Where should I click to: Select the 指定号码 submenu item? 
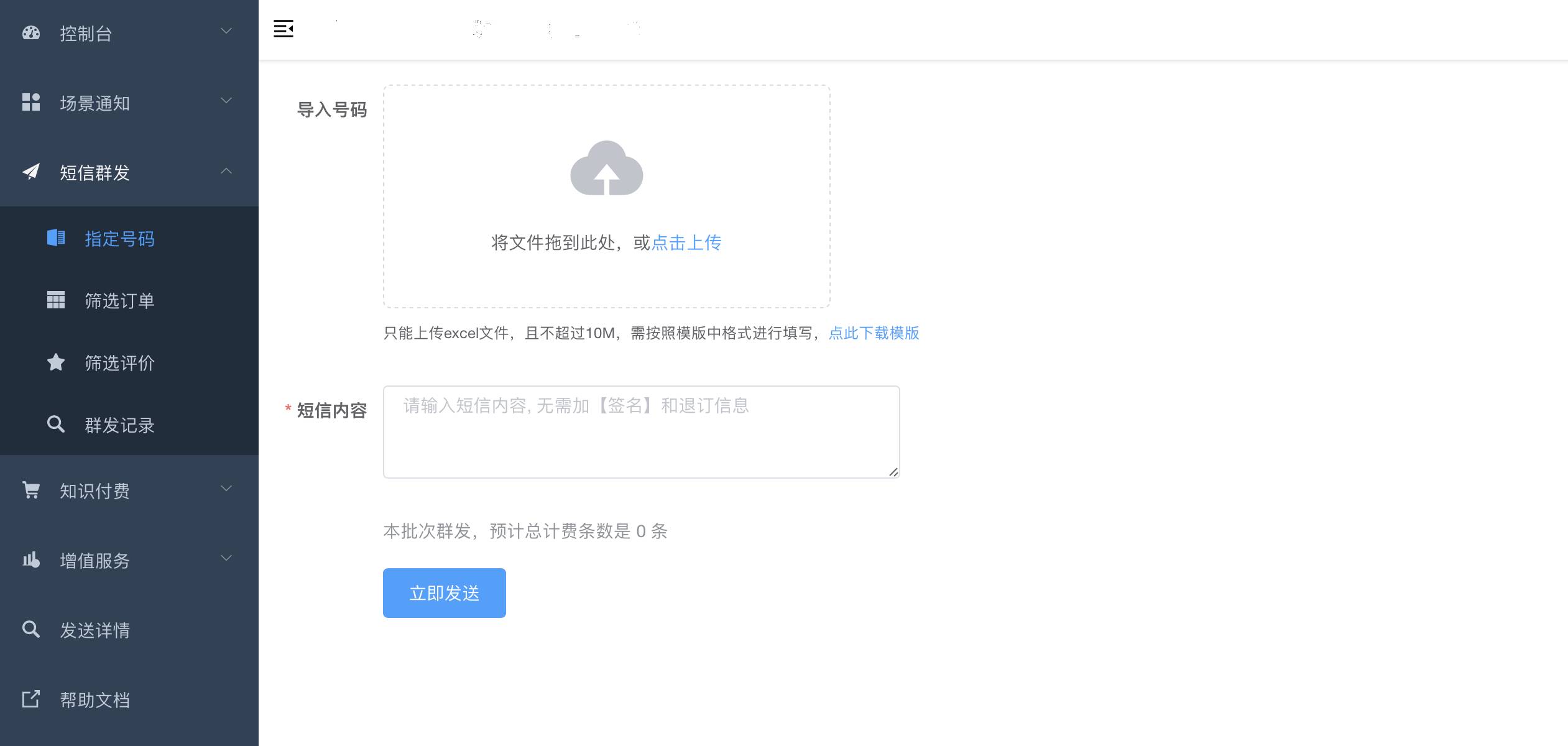pyautogui.click(x=129, y=237)
